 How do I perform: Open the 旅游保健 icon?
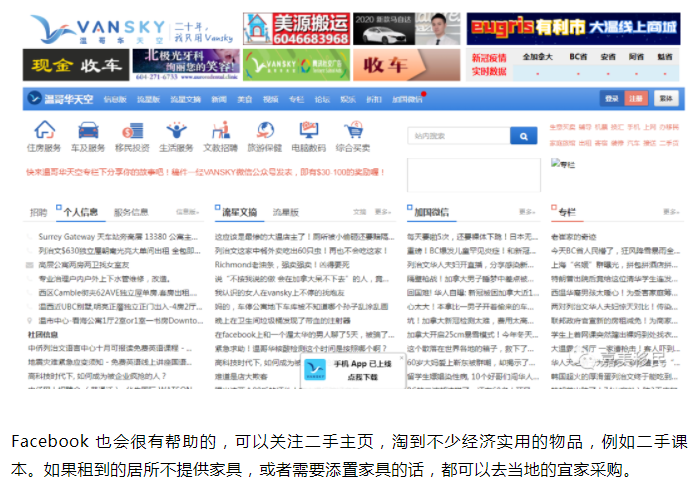coord(263,131)
